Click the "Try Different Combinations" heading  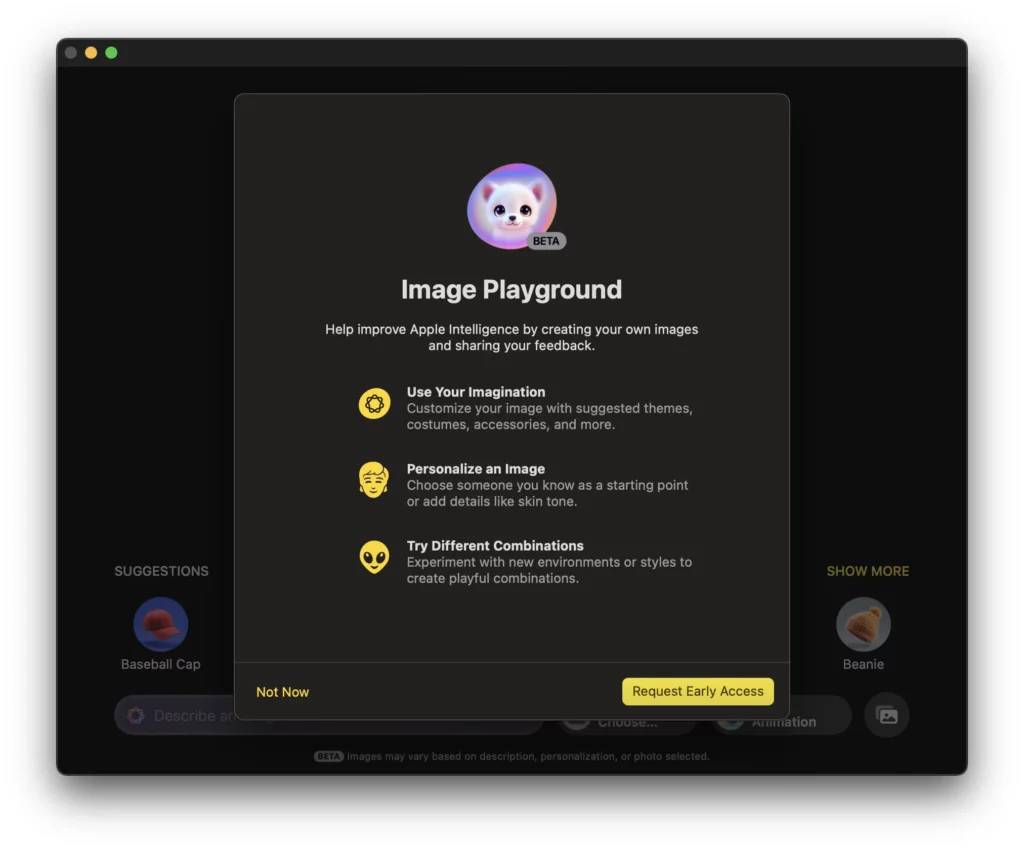coord(495,546)
